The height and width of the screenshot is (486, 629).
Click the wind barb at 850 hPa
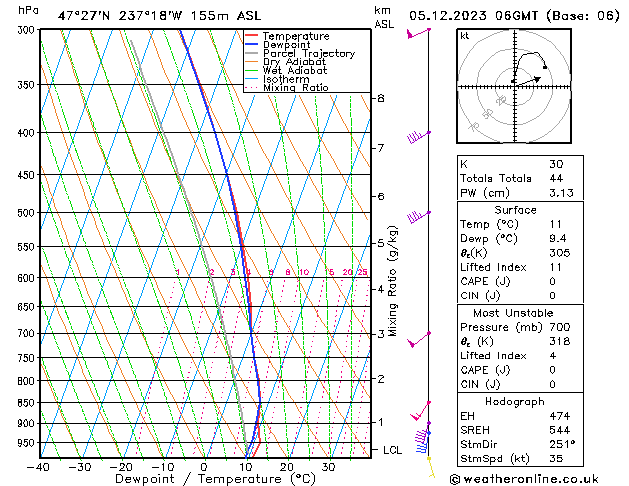click(420, 411)
